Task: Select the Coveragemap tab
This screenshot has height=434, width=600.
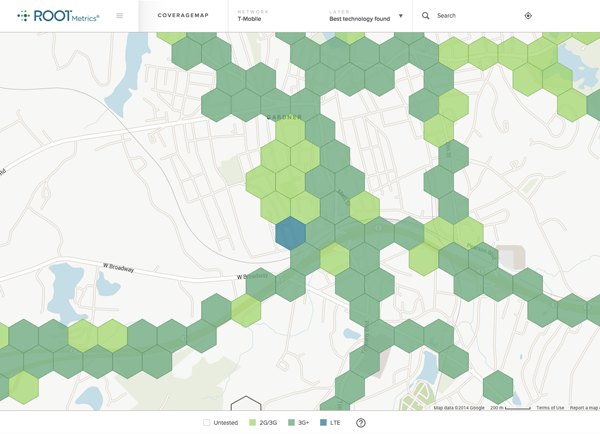Action: [x=183, y=16]
